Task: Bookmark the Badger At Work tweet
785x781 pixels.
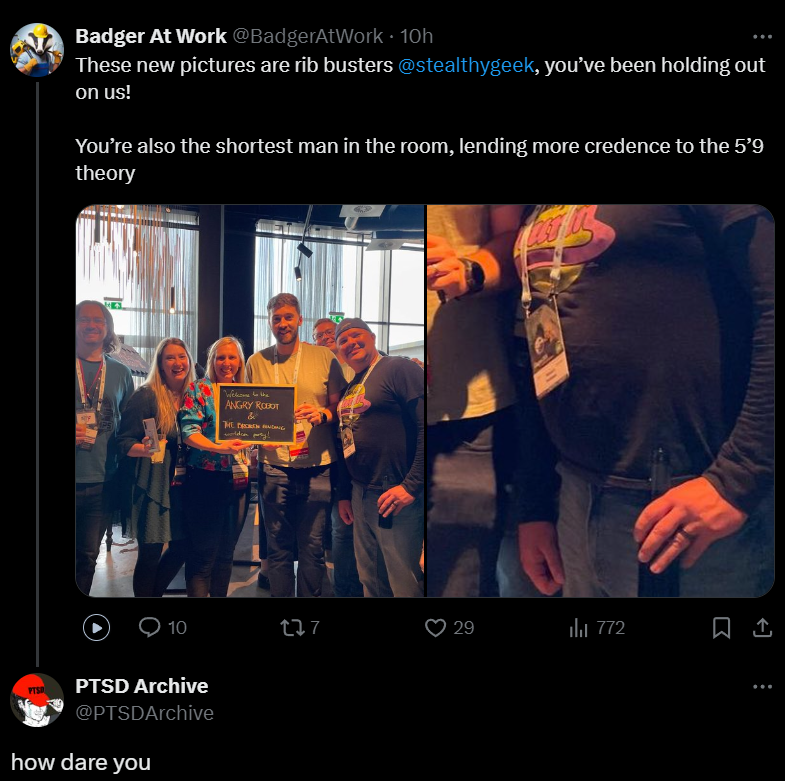Action: coord(721,627)
